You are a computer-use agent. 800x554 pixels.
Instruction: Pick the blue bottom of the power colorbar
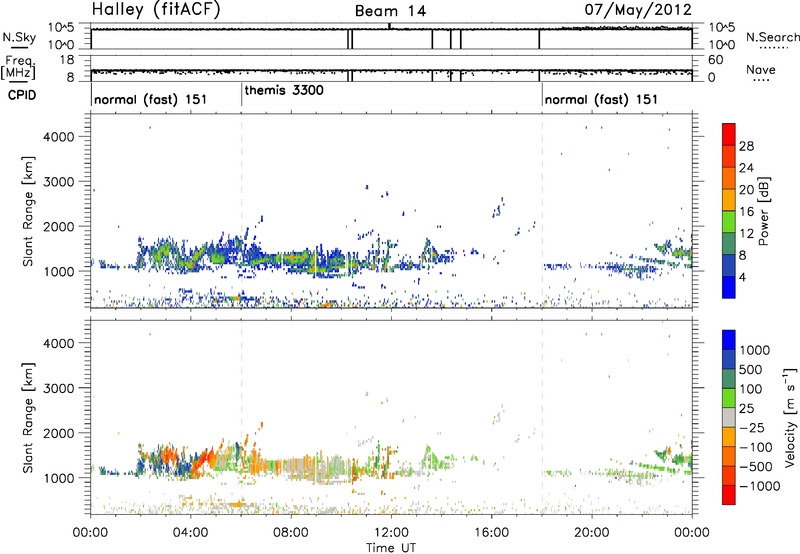729,287
